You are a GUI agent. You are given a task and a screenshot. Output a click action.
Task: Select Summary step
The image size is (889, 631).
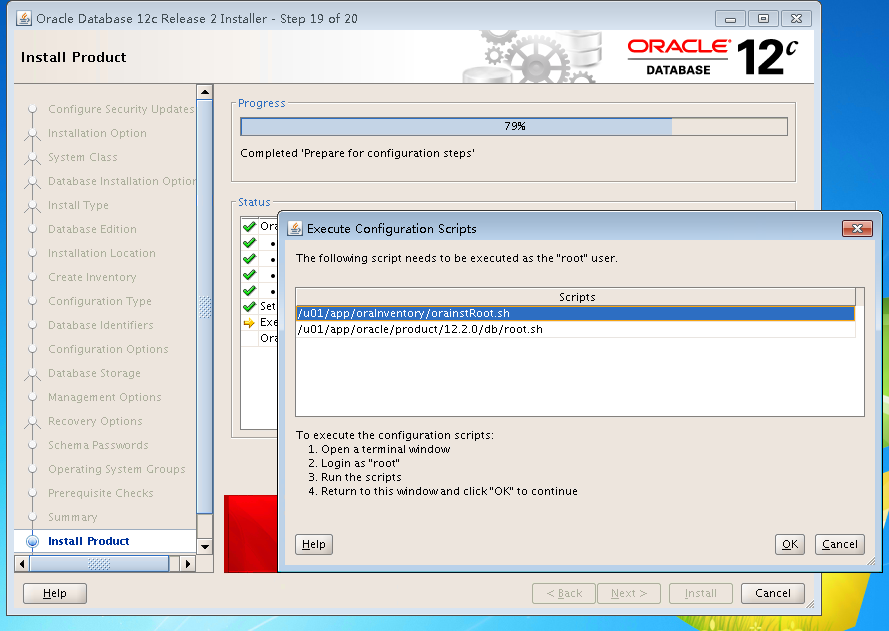pos(73,517)
